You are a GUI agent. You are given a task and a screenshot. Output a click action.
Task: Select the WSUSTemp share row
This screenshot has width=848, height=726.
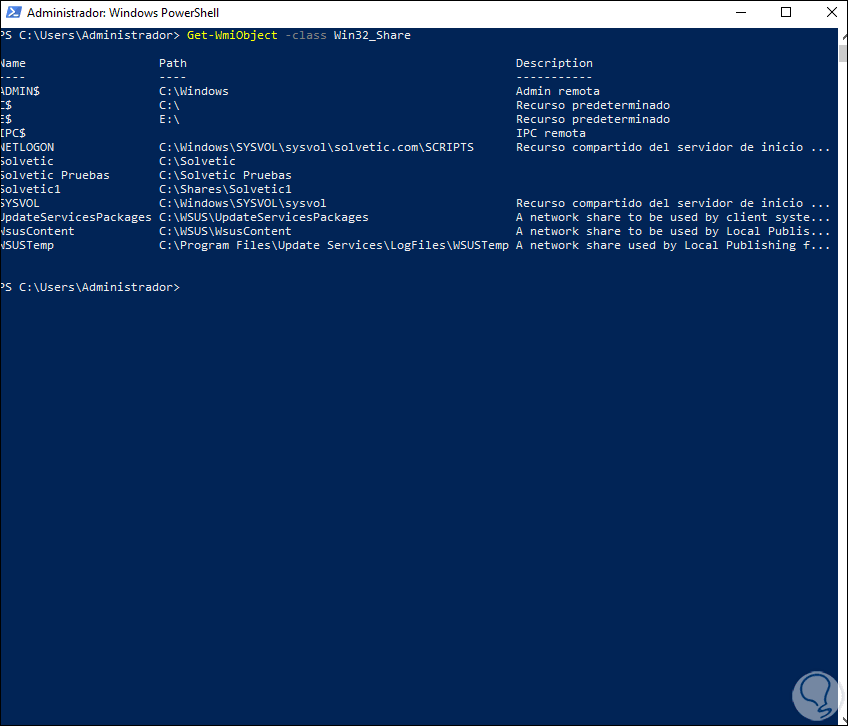(27, 244)
